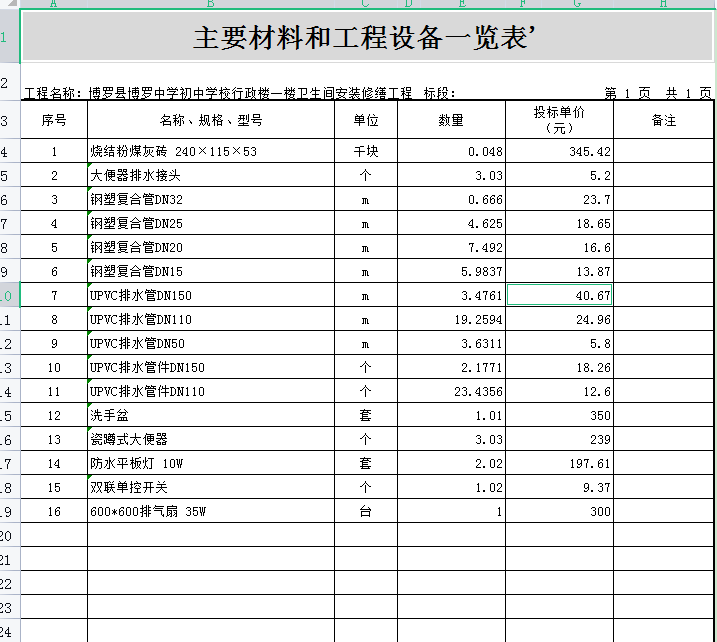The width and height of the screenshot is (717, 642).
Task: Select the title cell 主要材料和工程设备一览表
Action: coord(366,38)
